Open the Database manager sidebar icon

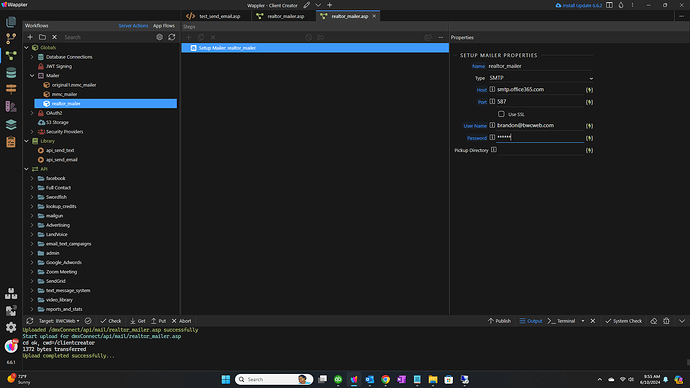coord(11,73)
